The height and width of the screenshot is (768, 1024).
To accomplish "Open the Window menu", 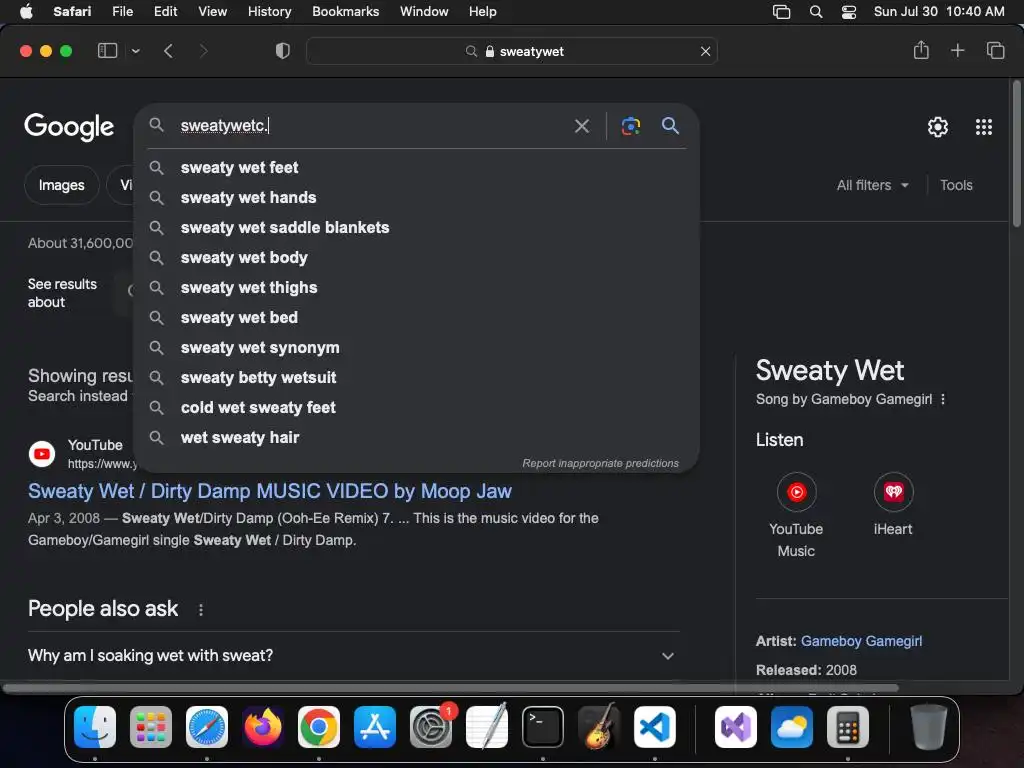I will pyautogui.click(x=424, y=12).
